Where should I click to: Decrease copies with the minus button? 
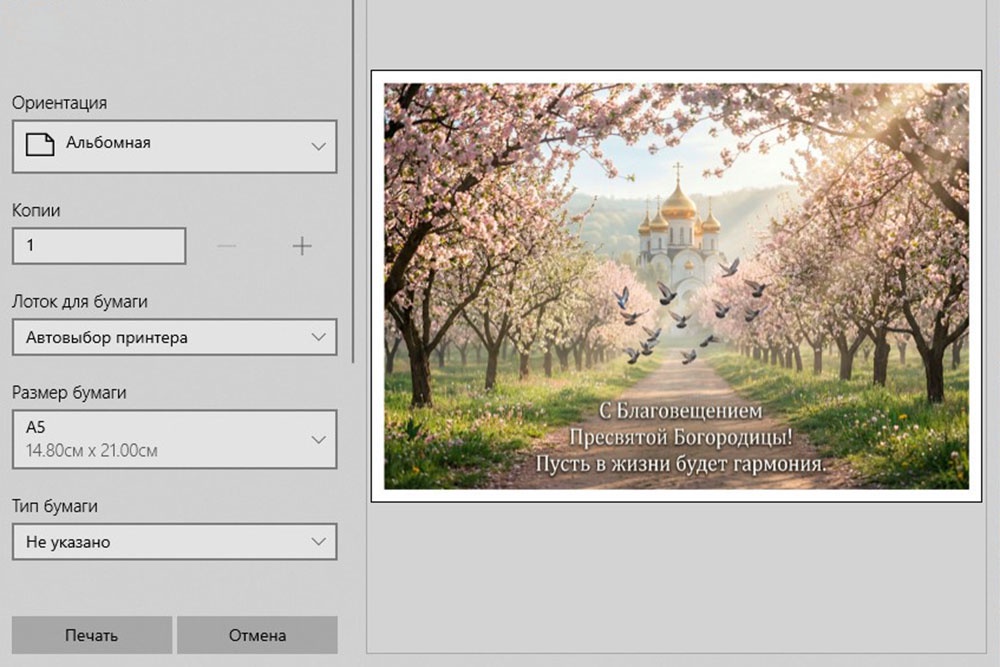click(x=227, y=246)
